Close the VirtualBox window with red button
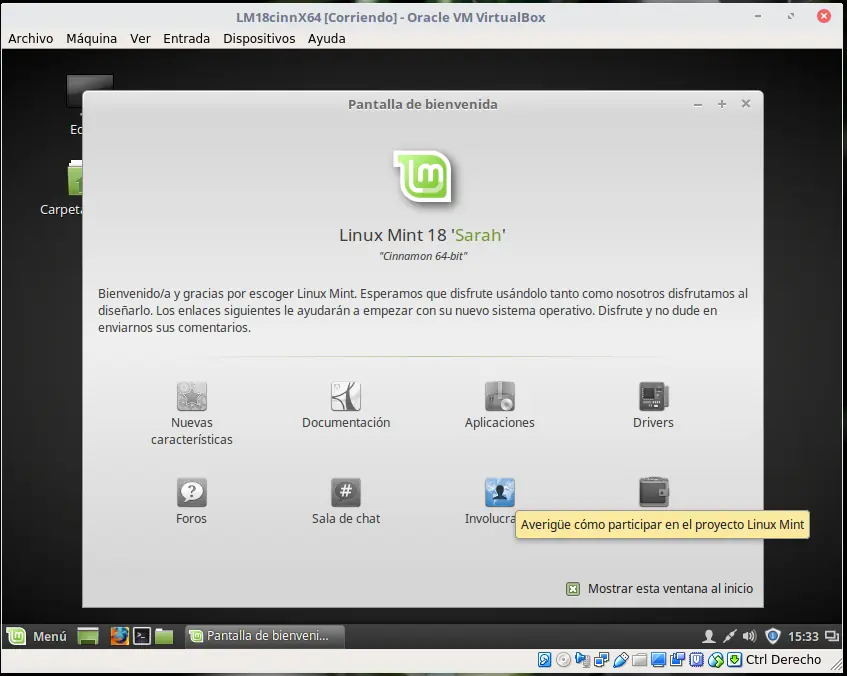Screen dimensions: 847x676 coord(824,16)
